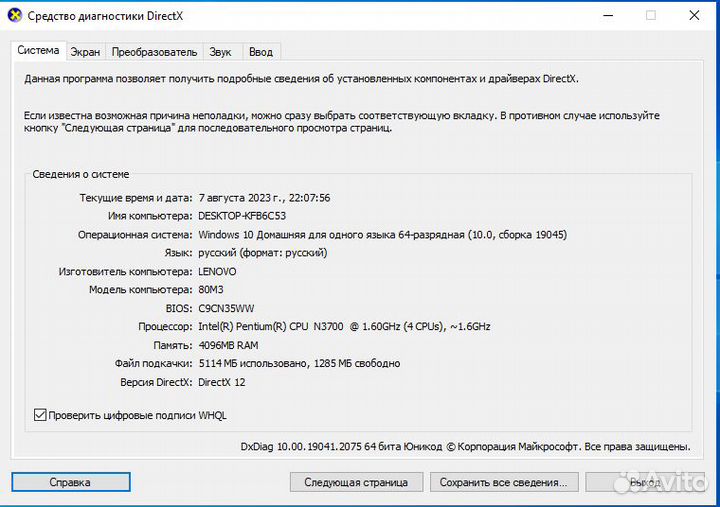Toggle Проверить цифровые подписи WHQL checkbox
The height and width of the screenshot is (507, 720).
click(x=40, y=415)
